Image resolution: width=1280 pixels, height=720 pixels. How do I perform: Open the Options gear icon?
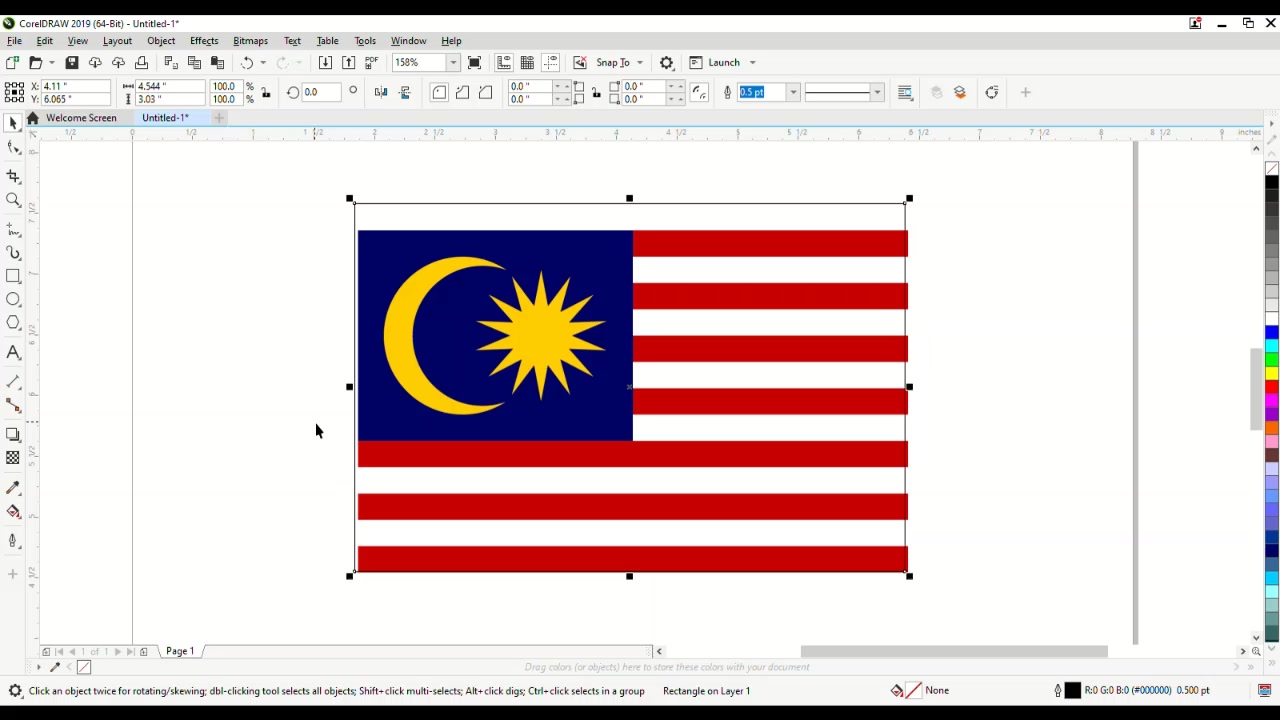pos(667,63)
